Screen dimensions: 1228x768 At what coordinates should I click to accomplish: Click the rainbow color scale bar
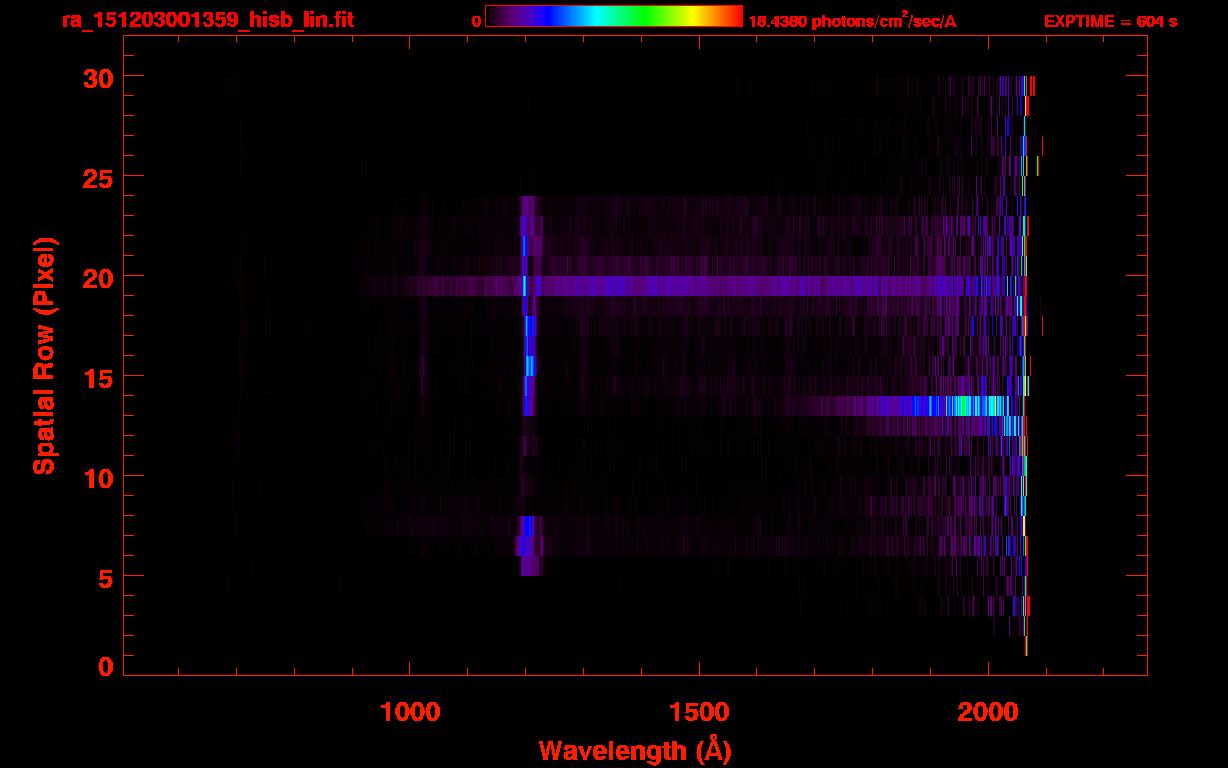(x=614, y=16)
